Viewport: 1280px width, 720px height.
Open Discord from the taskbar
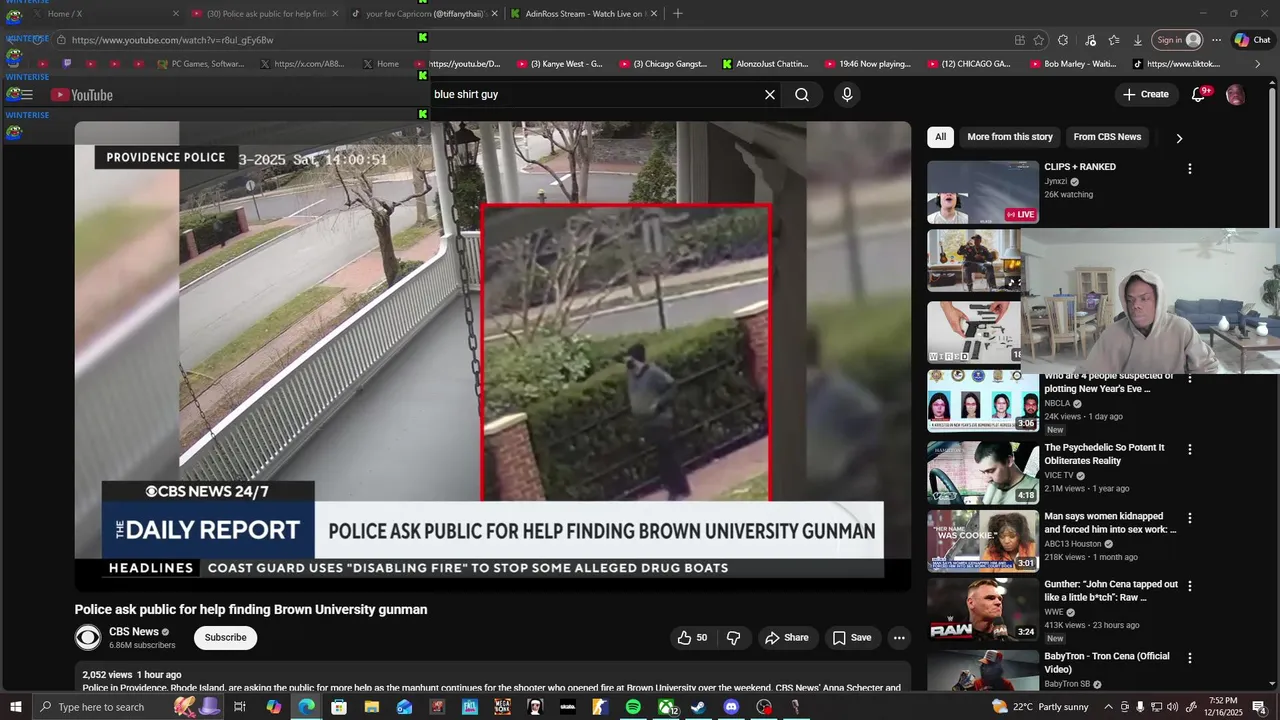click(731, 707)
